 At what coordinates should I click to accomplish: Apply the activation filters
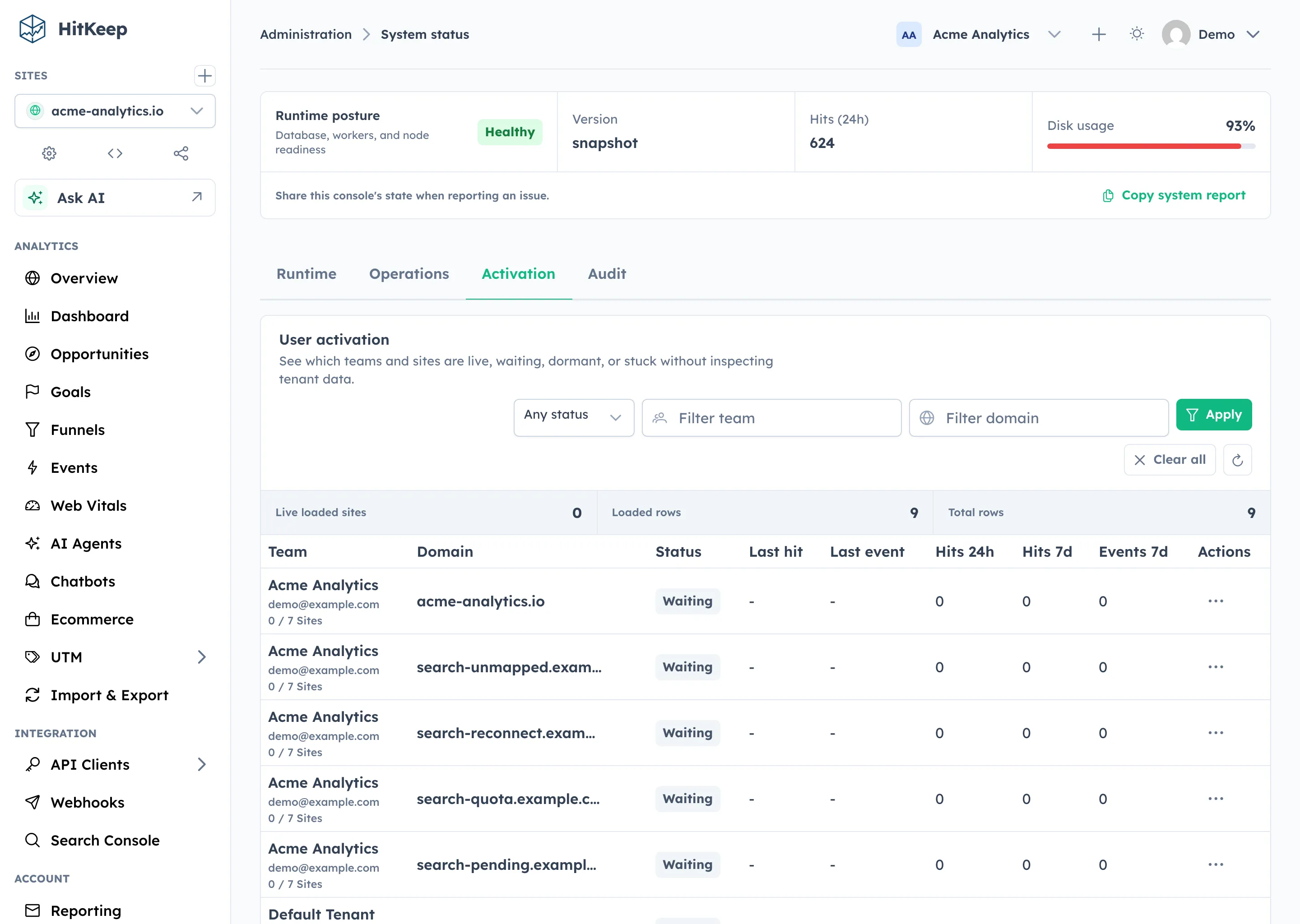[x=1213, y=415]
